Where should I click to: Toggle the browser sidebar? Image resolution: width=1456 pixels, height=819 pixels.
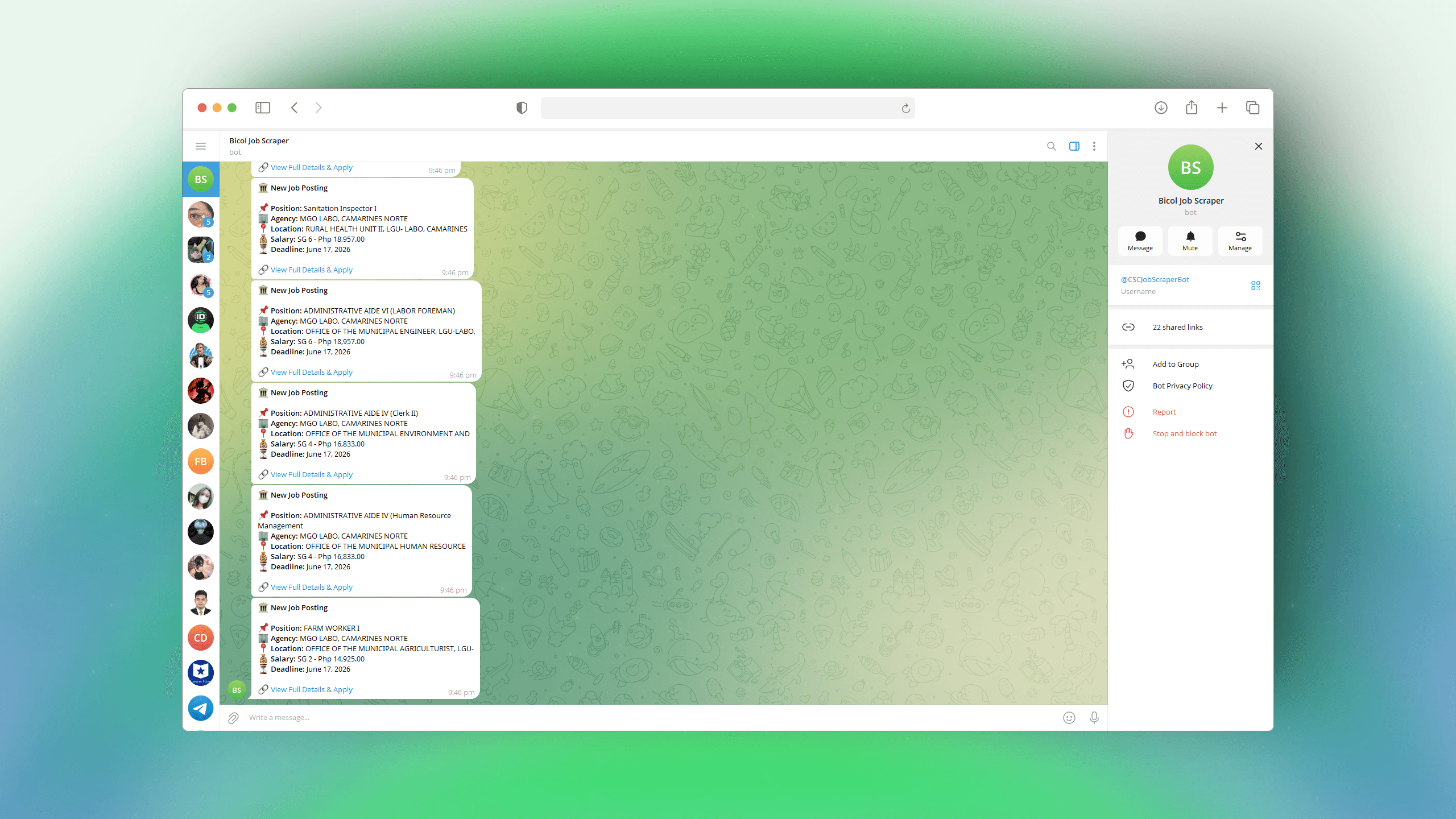click(263, 107)
